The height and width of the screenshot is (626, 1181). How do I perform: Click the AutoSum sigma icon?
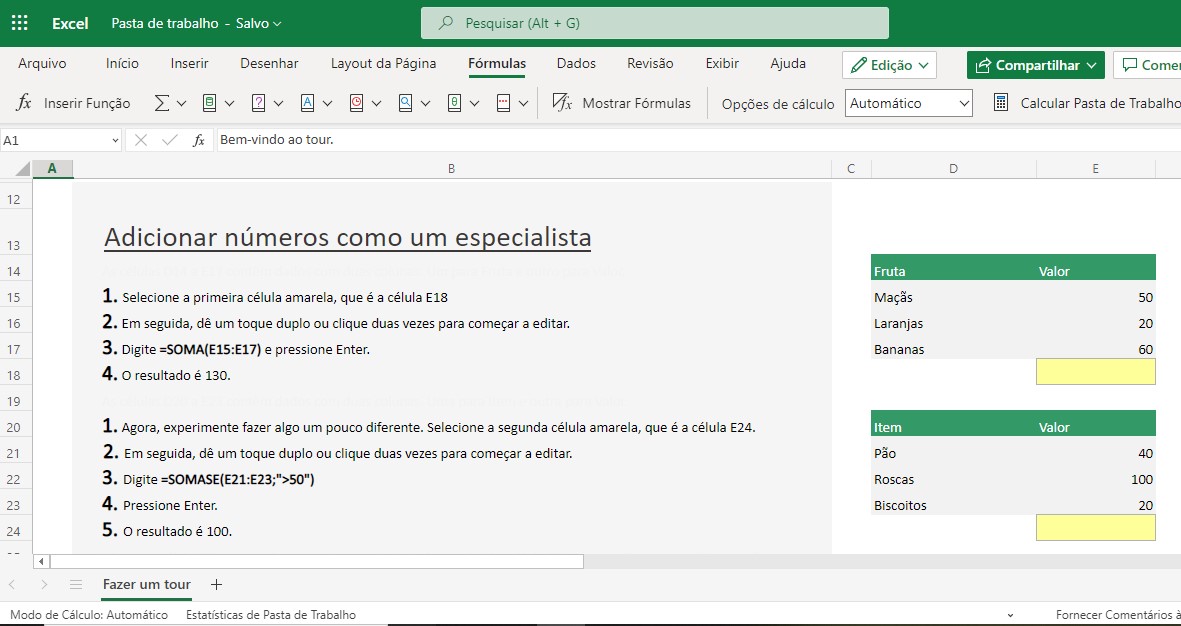(162, 103)
